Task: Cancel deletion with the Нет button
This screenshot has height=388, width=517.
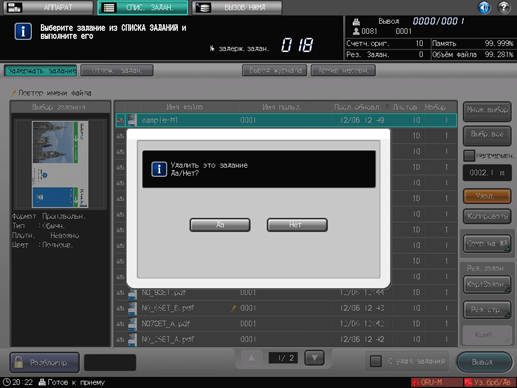Action: point(297,225)
